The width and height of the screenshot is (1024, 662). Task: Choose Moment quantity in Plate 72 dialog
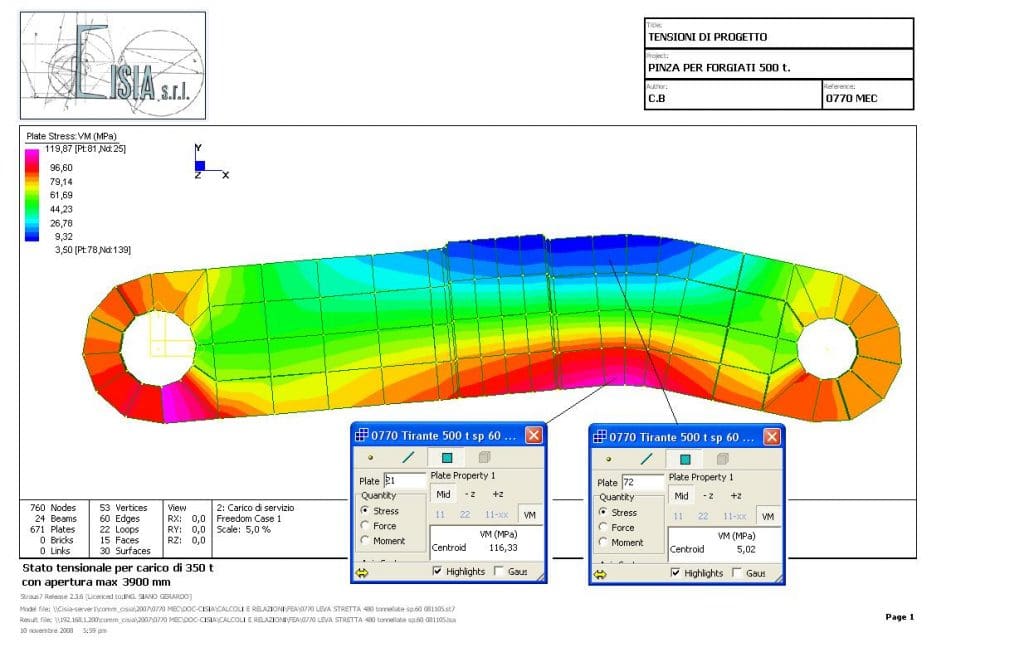604,542
